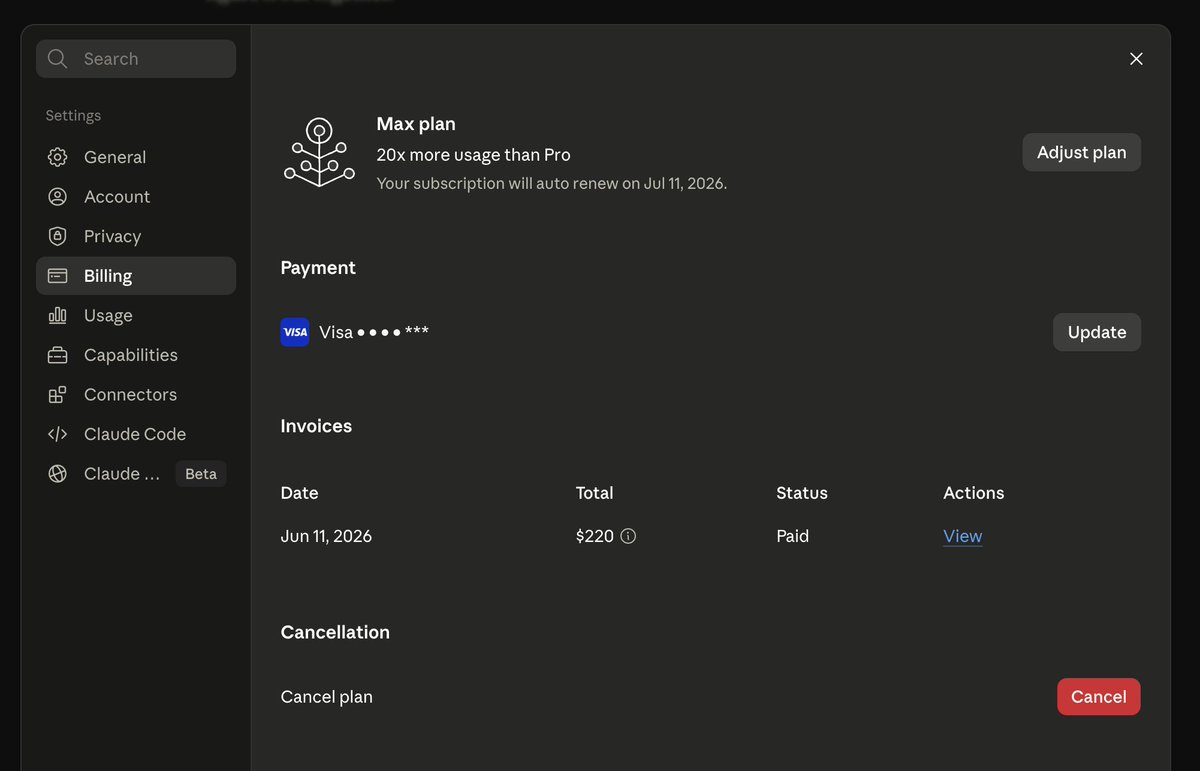Select the Billing section
Image resolution: width=1200 pixels, height=771 pixels.
[136, 276]
